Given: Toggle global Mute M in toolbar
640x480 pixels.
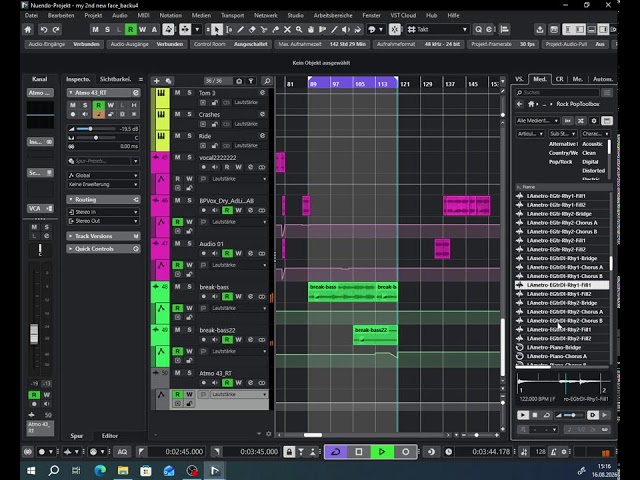Looking at the screenshot, I should [x=96, y=29].
